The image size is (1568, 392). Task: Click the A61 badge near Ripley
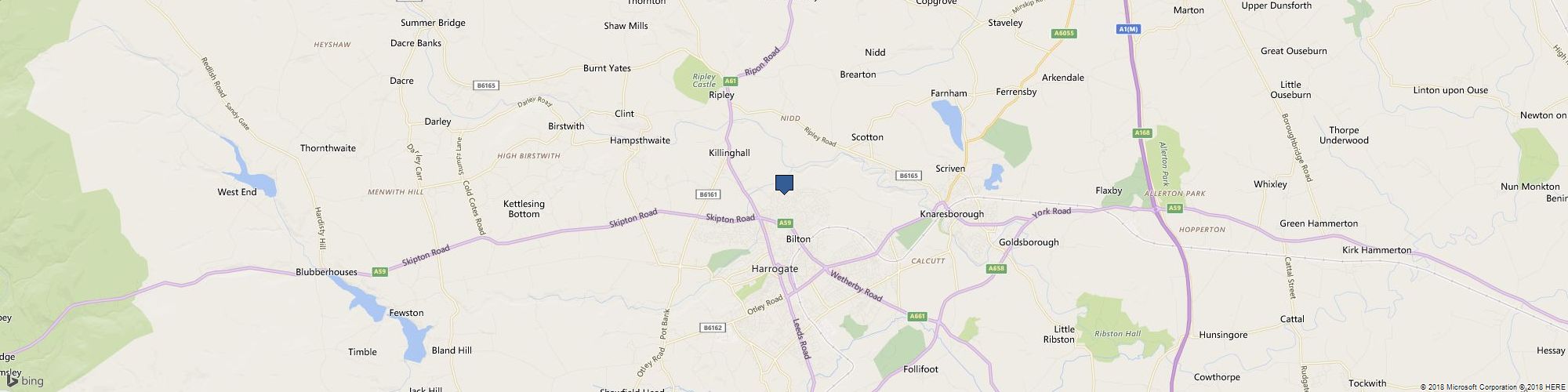pyautogui.click(x=731, y=81)
